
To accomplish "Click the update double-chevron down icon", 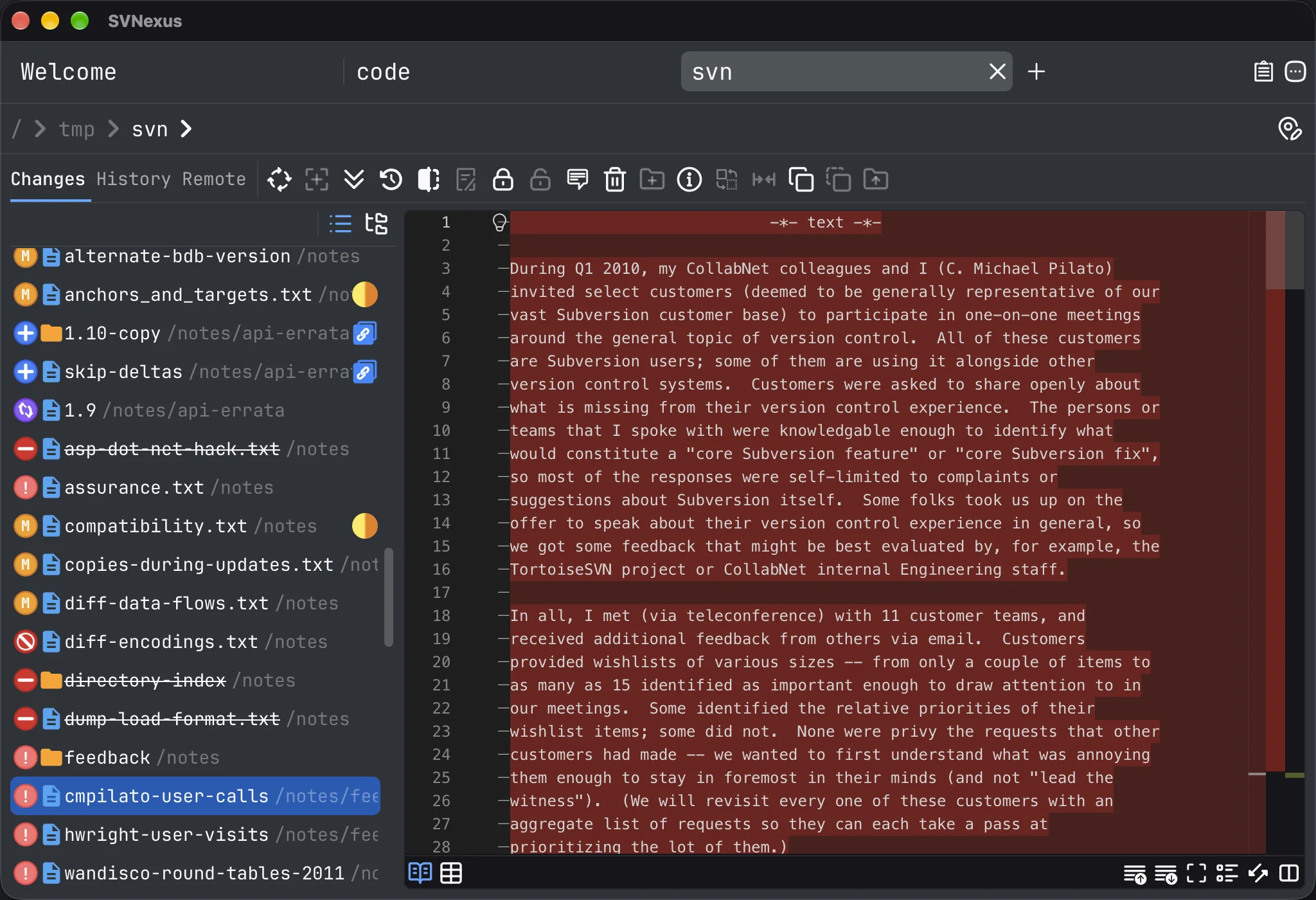I will pos(353,179).
